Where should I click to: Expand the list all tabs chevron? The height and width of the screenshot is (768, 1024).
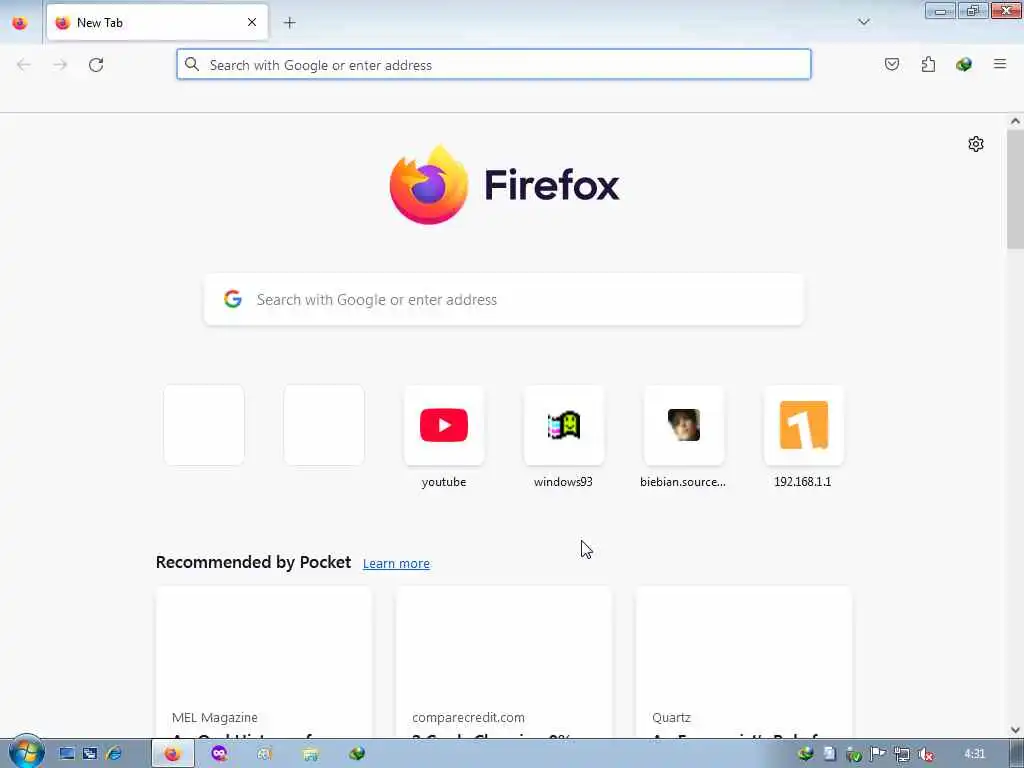pos(863,22)
